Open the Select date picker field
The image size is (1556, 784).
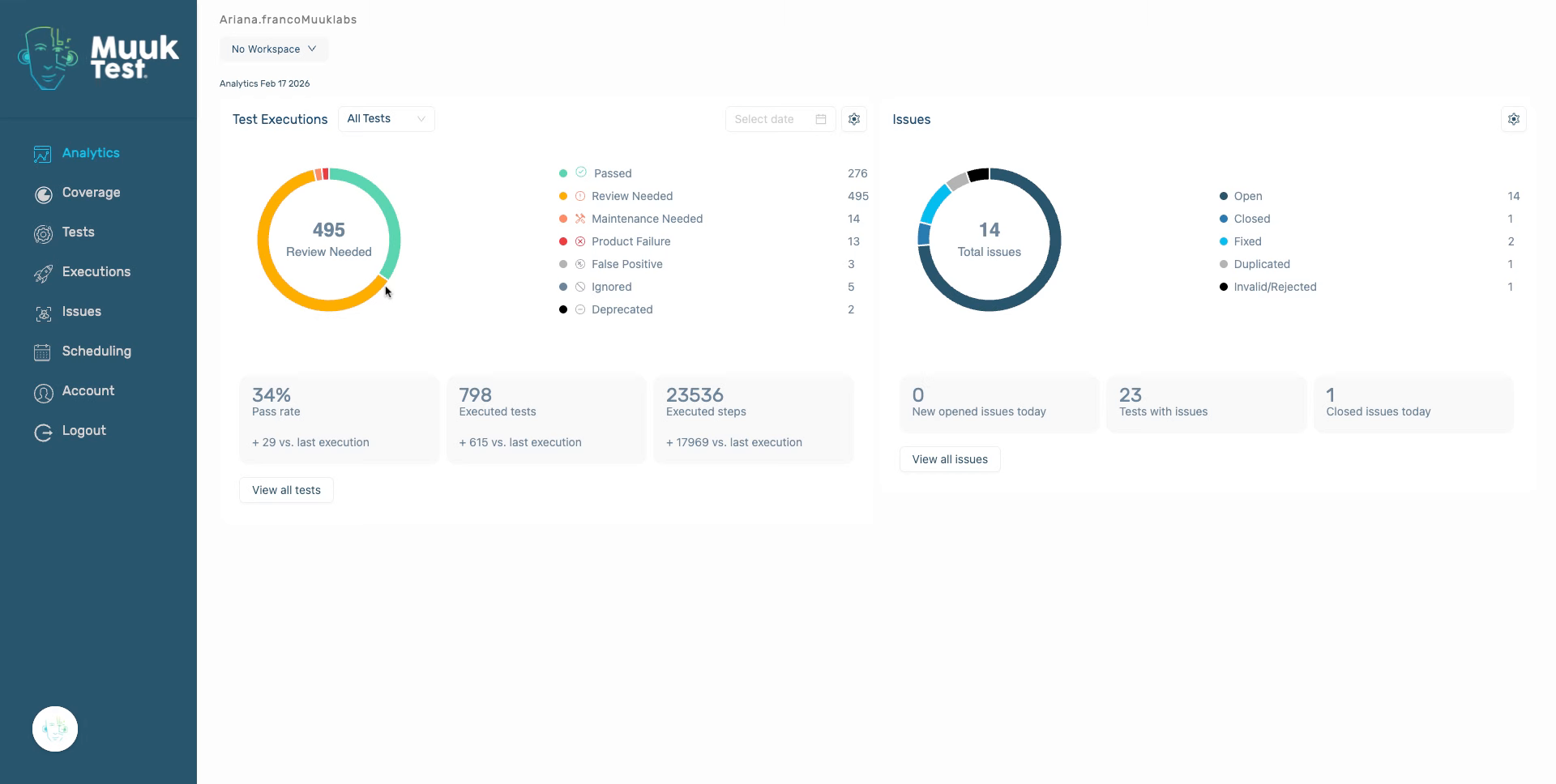coord(780,119)
